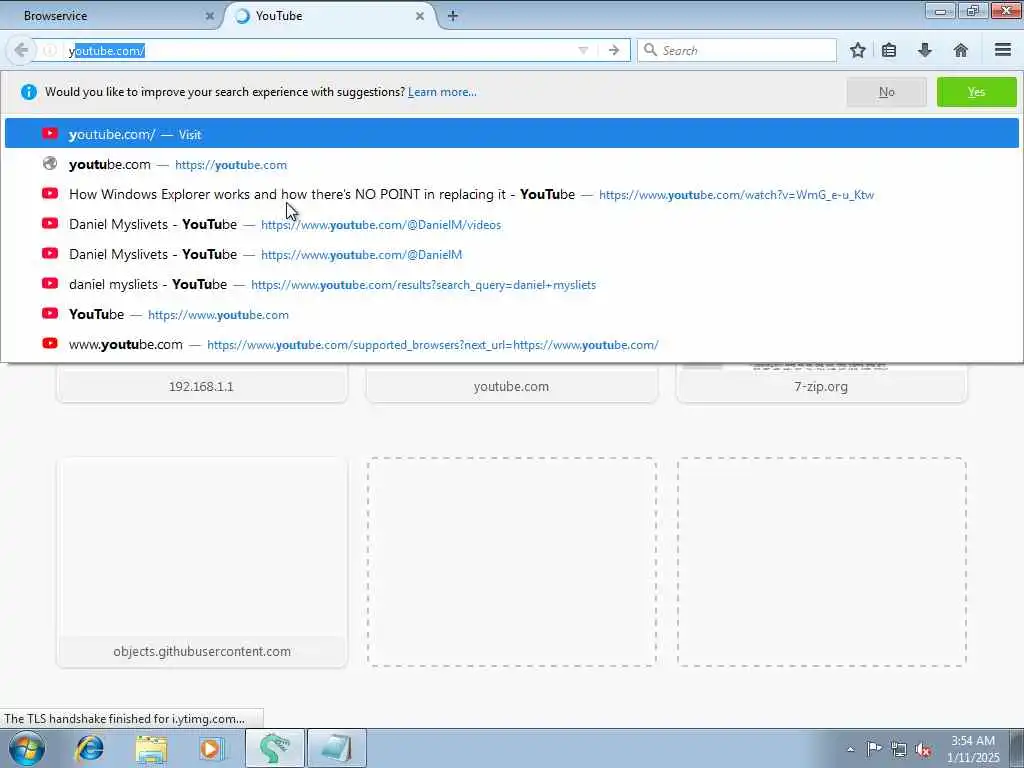The width and height of the screenshot is (1024, 768).
Task: Close the Browservice tab
Action: (x=210, y=16)
